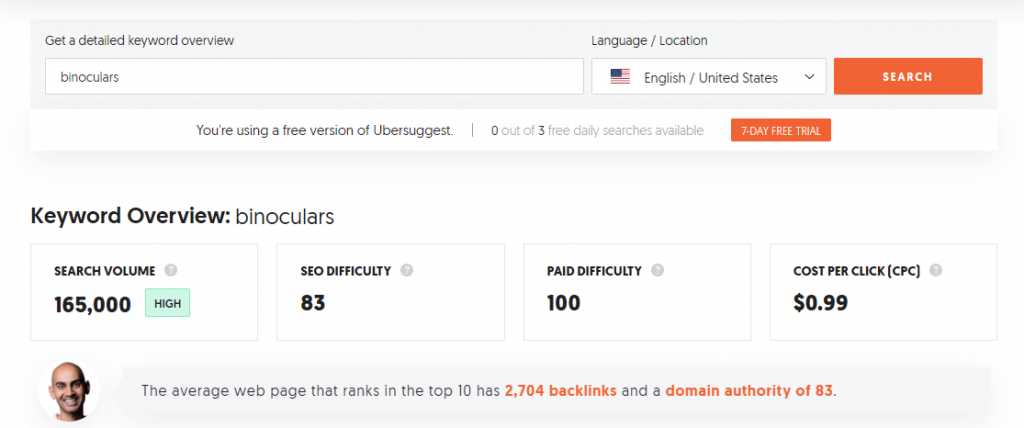Click the green HIGH volume badge
The width and height of the screenshot is (1024, 428).
tap(167, 303)
